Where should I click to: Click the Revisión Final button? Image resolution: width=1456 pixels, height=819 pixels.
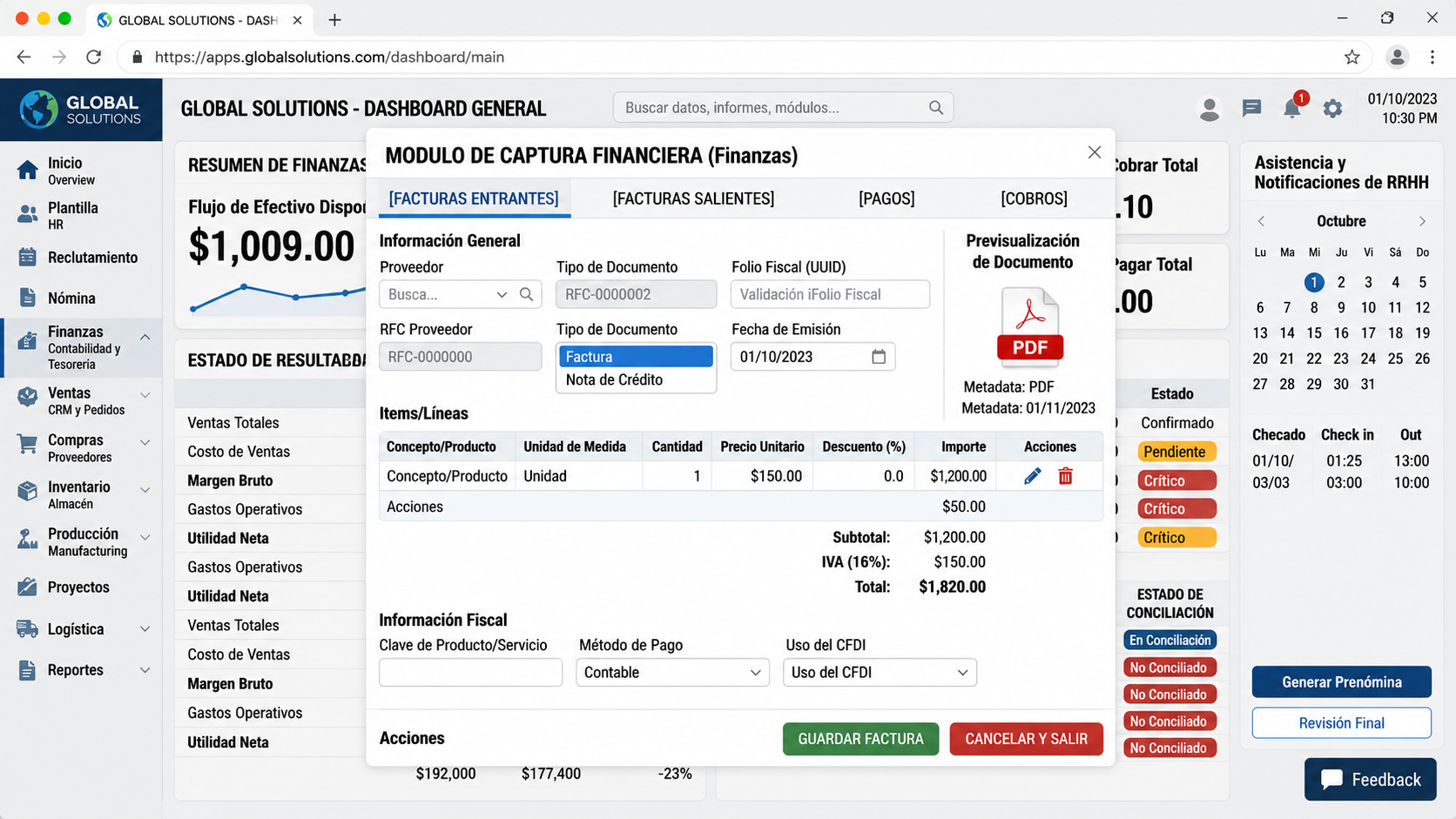[x=1341, y=723]
